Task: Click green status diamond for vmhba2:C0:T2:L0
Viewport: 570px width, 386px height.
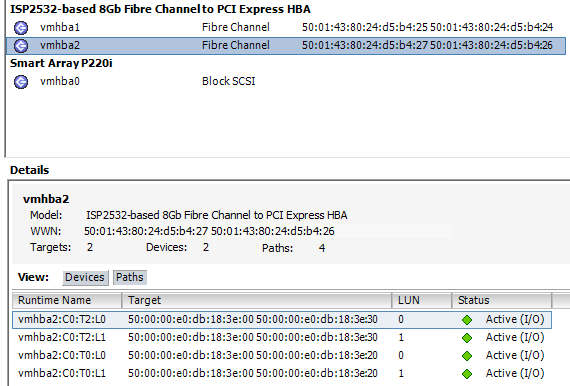Action: tap(467, 320)
